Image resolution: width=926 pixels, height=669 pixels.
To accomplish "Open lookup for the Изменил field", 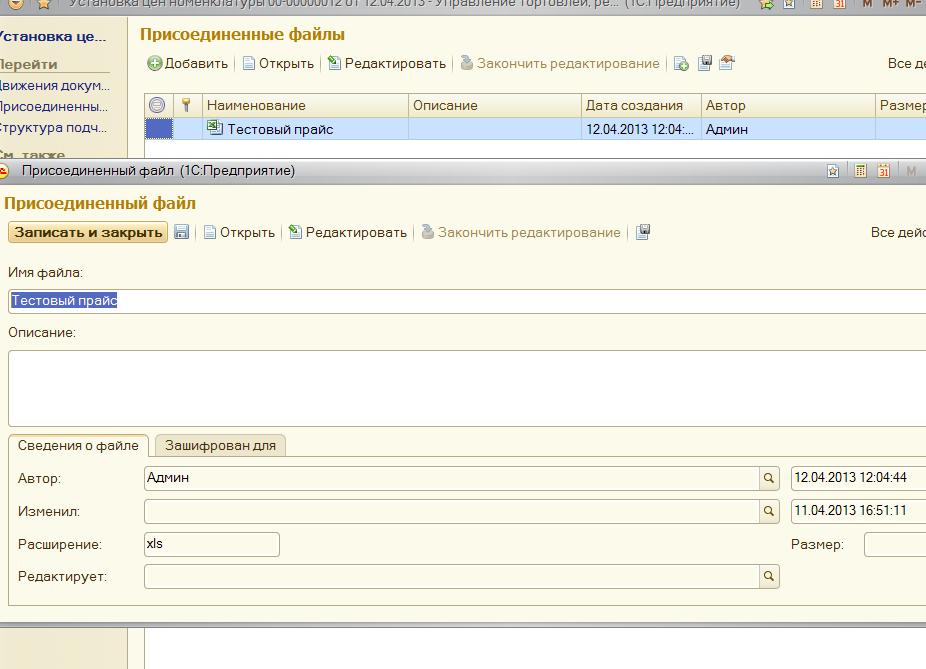I will (769, 511).
